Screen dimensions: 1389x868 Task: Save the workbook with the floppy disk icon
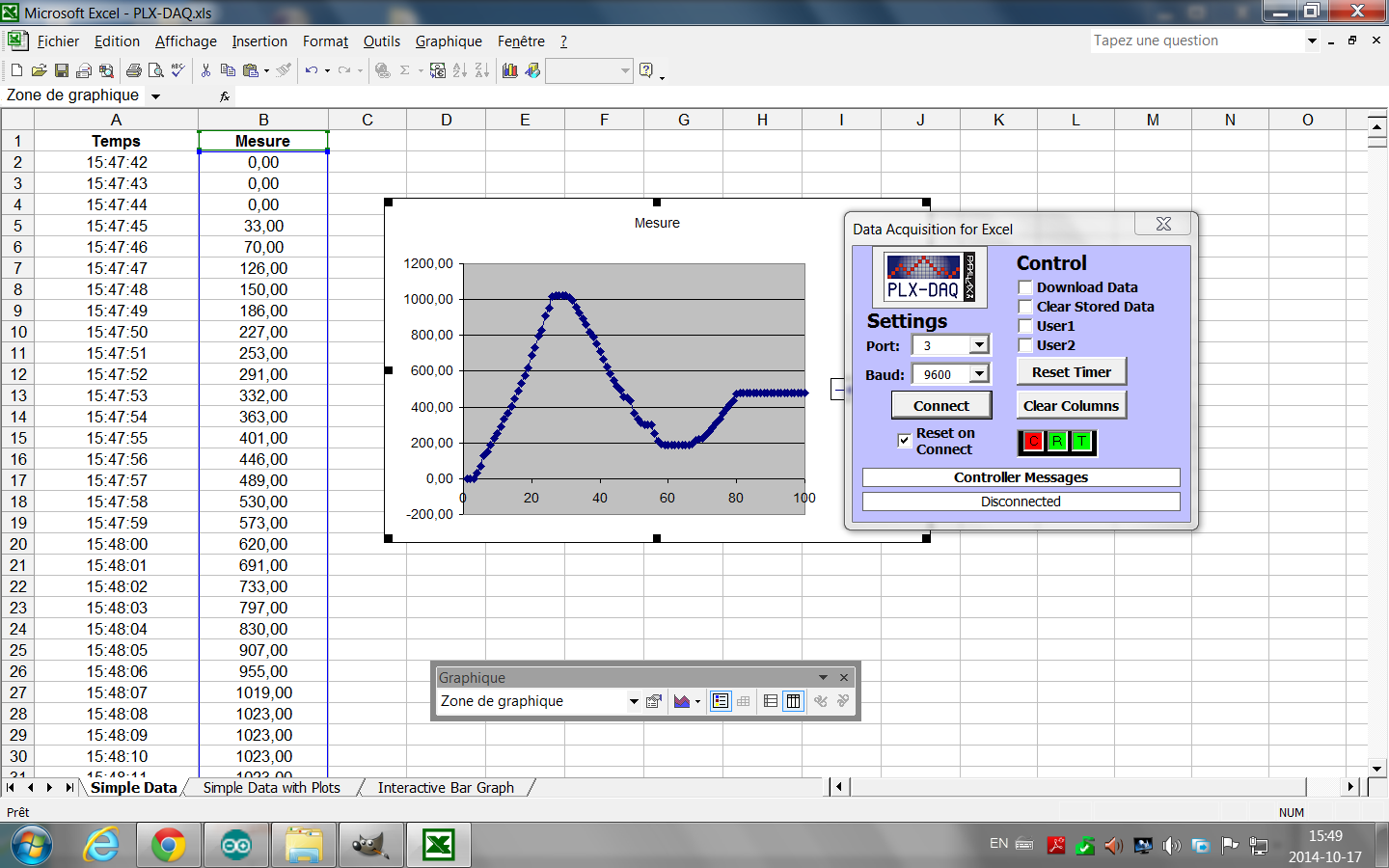tap(61, 70)
